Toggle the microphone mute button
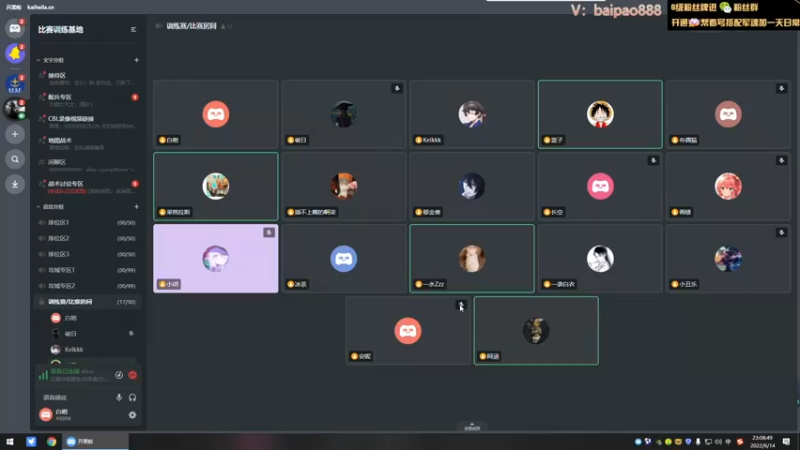800x450 pixels. click(x=119, y=397)
